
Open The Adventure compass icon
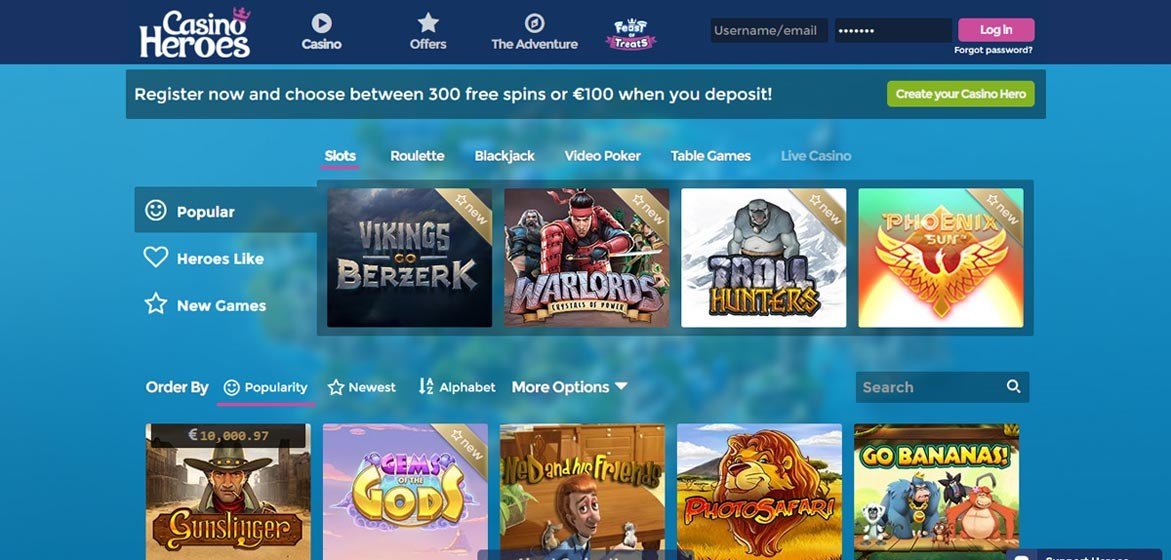(534, 23)
